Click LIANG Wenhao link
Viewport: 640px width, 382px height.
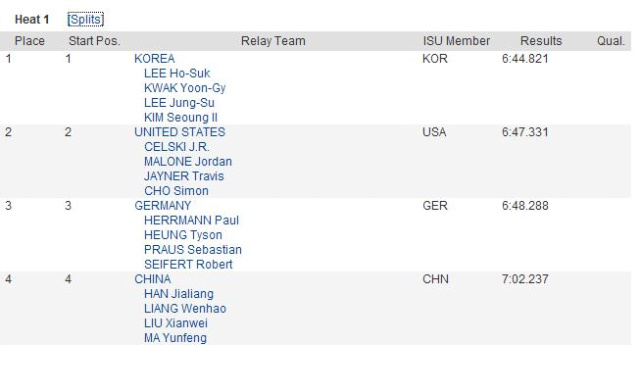tap(185, 309)
